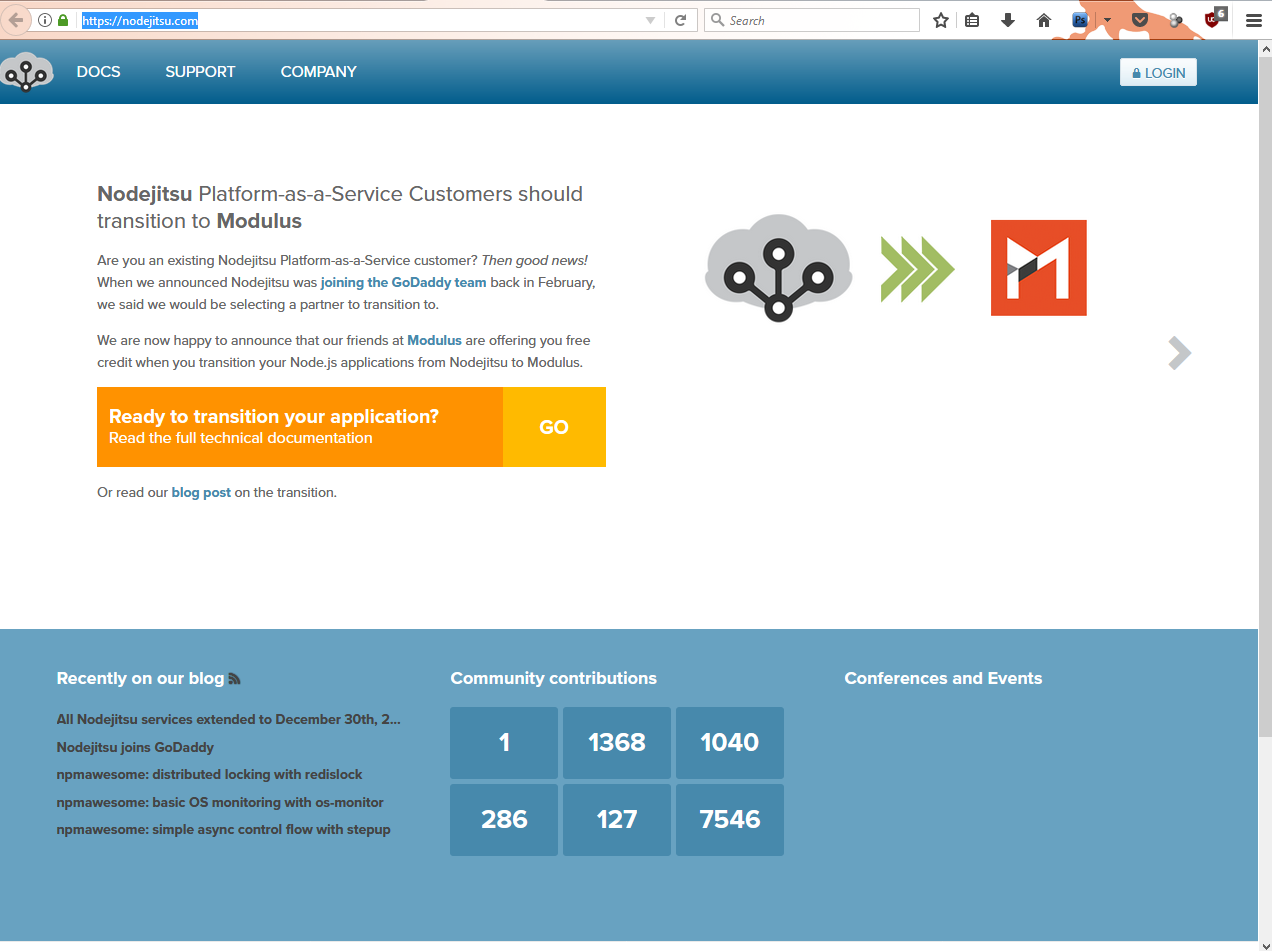Image resolution: width=1272 pixels, height=951 pixels.
Task: Click the large Nodejitsu cloud graphic
Action: (x=779, y=267)
